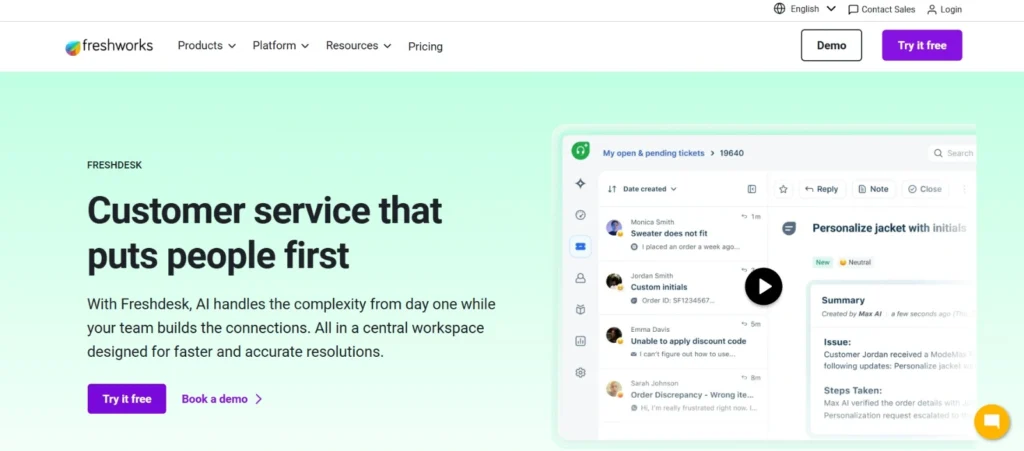
Task: Open the Custom initials ticket
Action: click(683, 287)
